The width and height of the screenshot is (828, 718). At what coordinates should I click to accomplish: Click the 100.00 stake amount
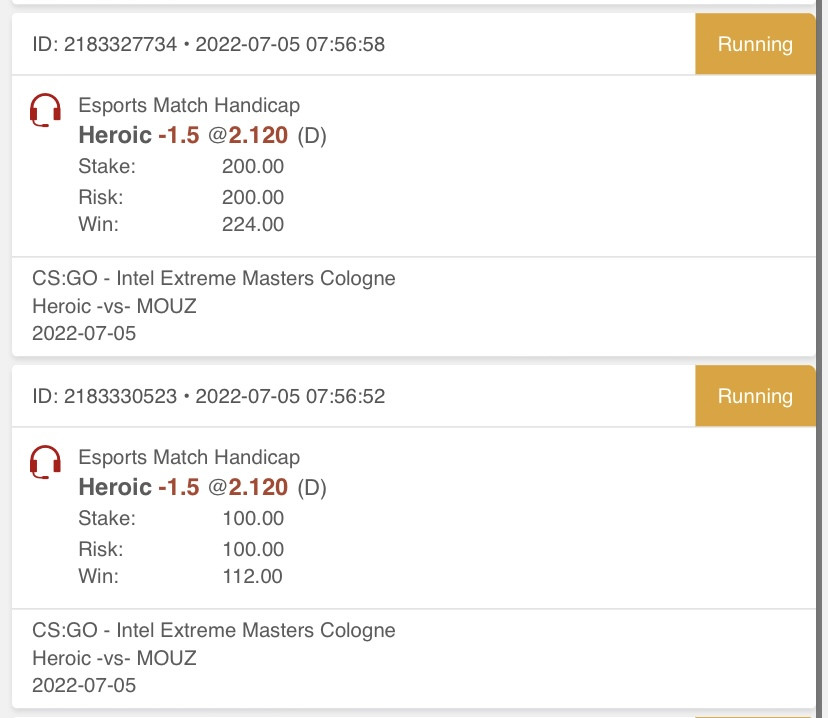[253, 518]
